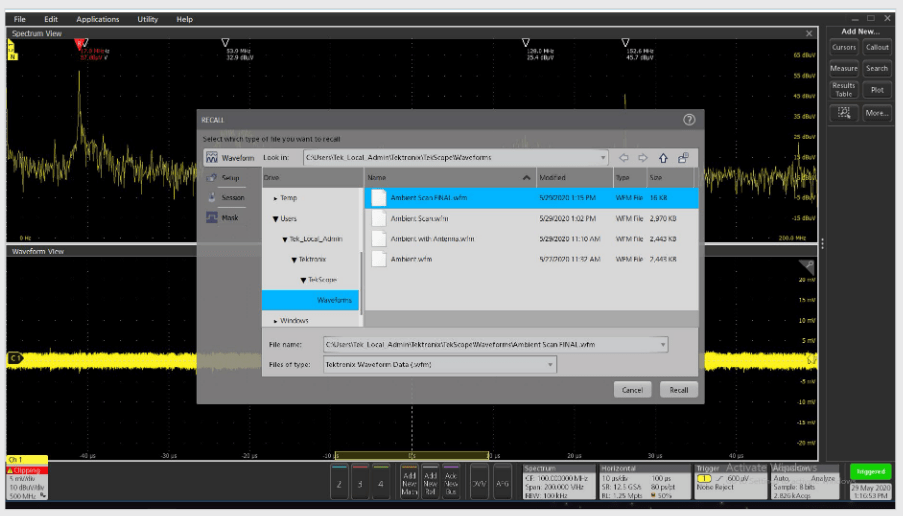
Task: Expand the Temp folder in tree
Action: point(276,198)
